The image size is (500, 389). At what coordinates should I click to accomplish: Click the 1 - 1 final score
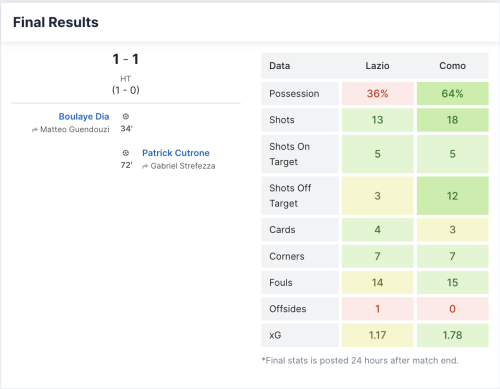coord(126,59)
